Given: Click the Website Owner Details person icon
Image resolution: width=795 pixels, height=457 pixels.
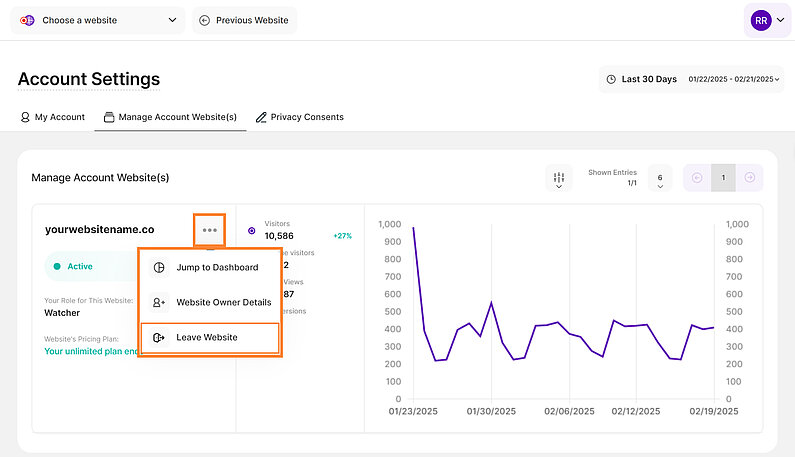Looking at the screenshot, I should tap(159, 302).
